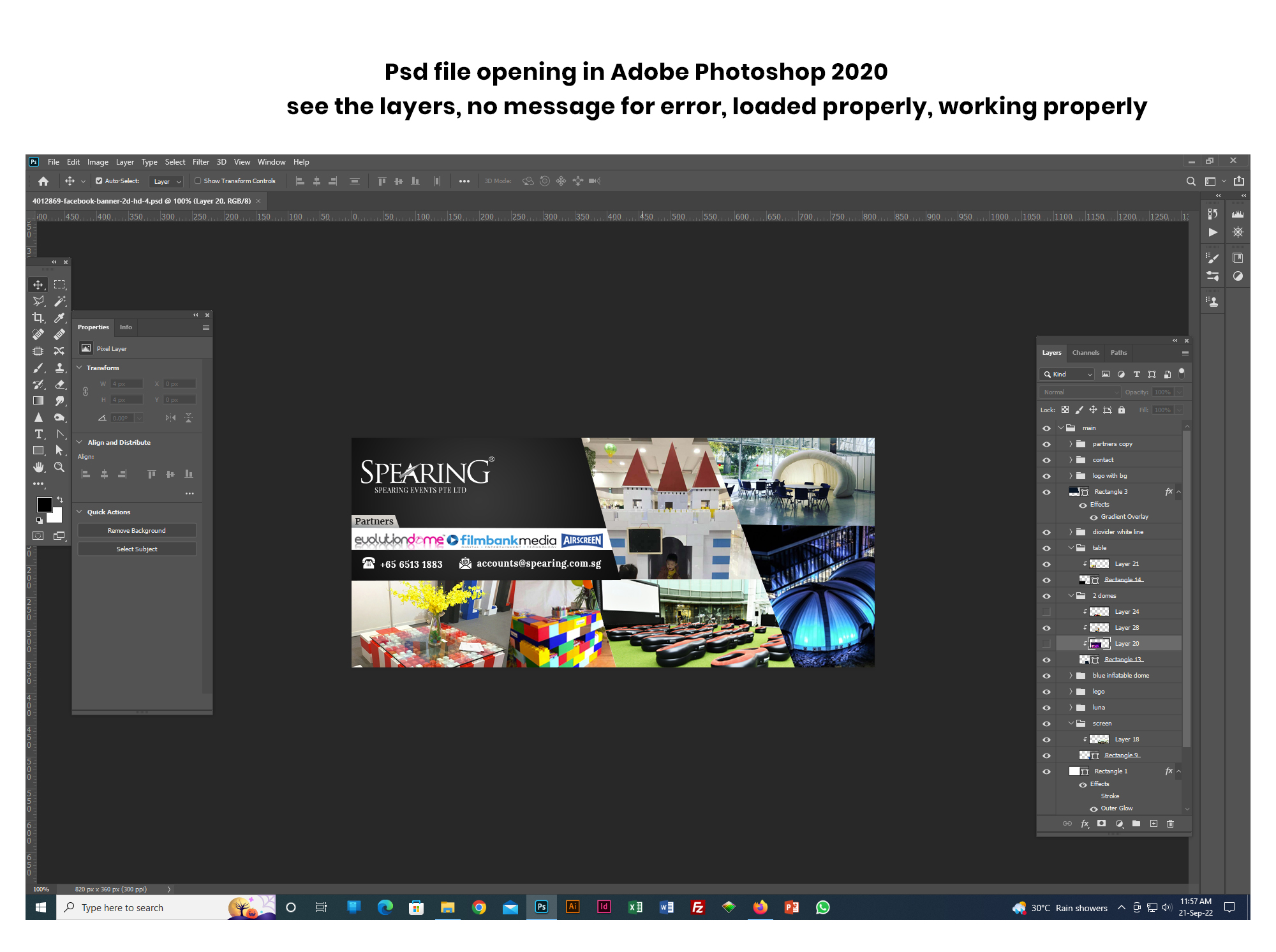1276x952 pixels.
Task: Click the Remove Background button
Action: (x=137, y=530)
